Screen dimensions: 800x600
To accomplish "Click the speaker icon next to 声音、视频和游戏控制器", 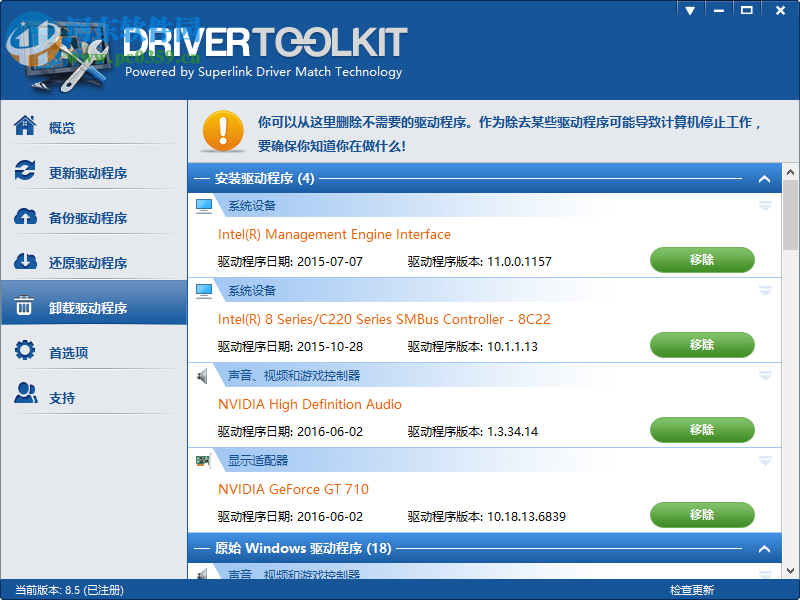I will click(204, 376).
